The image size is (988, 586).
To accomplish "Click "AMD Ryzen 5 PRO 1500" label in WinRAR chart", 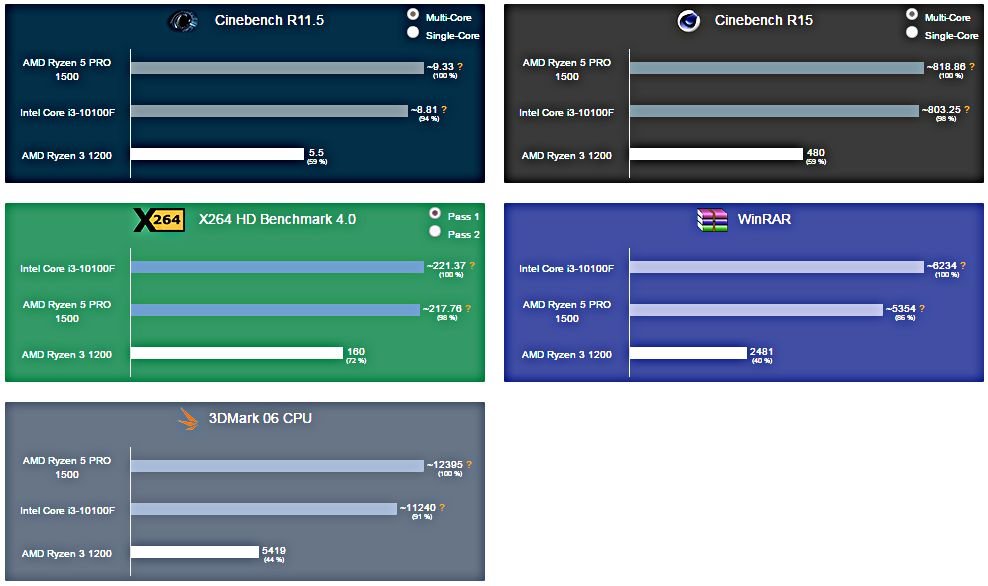I will click(566, 311).
